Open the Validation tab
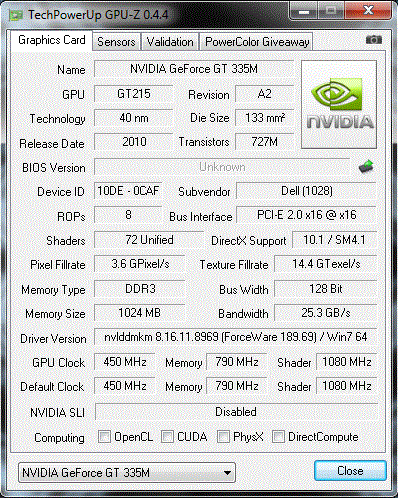Image resolution: width=398 pixels, height=498 pixels. [x=170, y=42]
